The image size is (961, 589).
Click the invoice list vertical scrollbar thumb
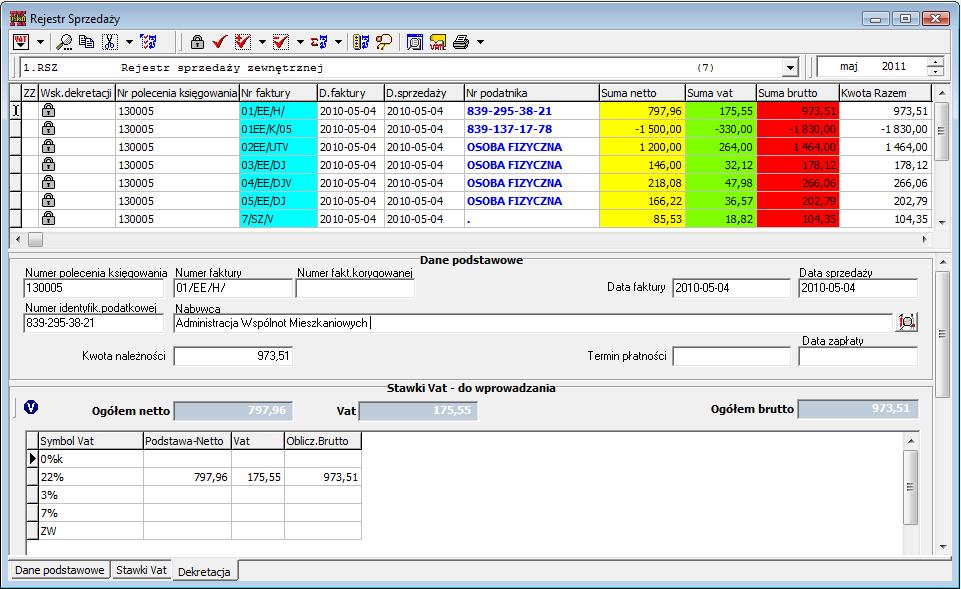point(941,131)
